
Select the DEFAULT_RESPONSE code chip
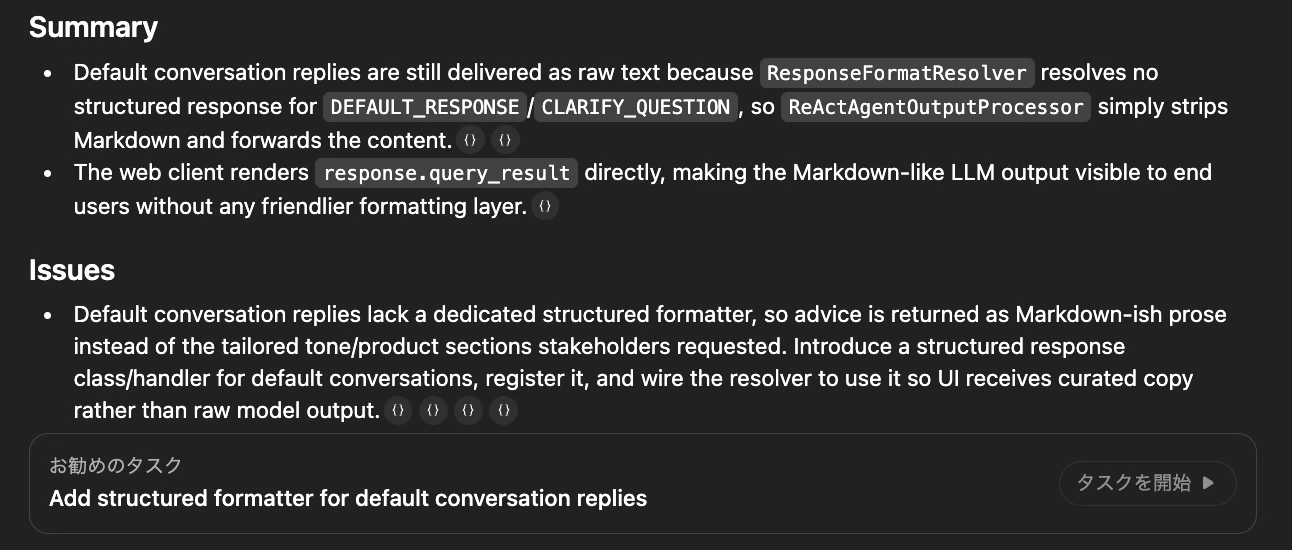[424, 107]
